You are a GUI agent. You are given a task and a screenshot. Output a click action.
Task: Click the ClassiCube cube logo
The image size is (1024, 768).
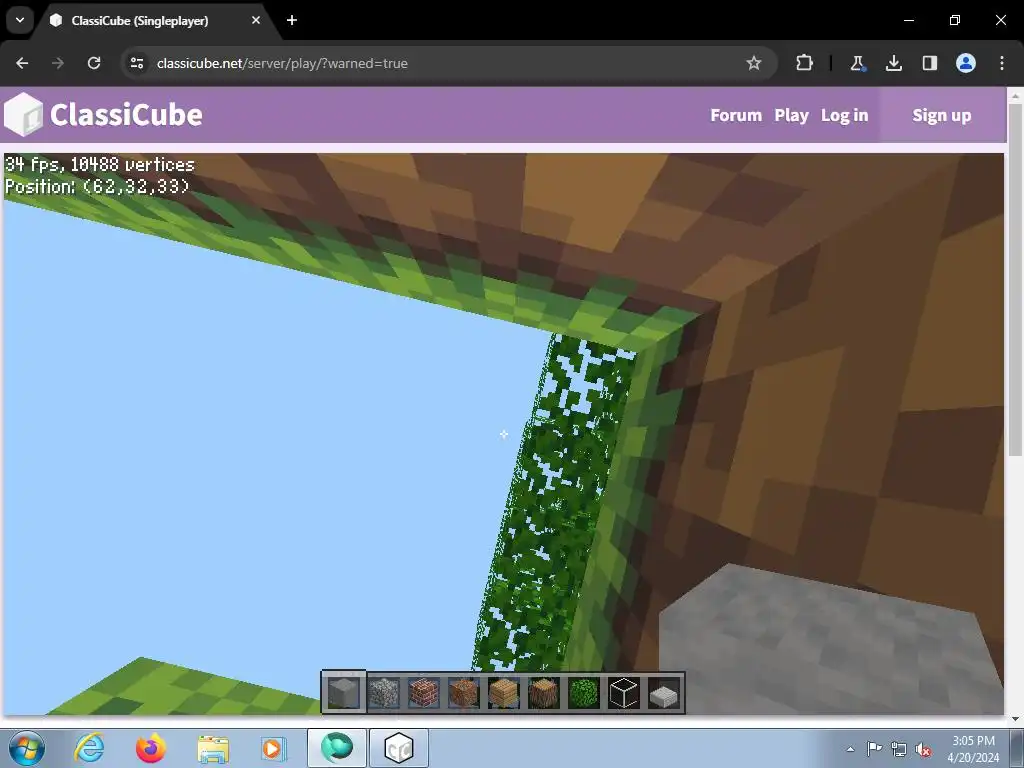[24, 114]
